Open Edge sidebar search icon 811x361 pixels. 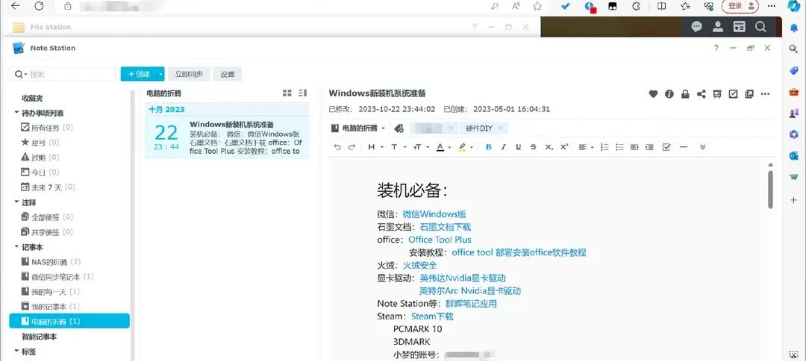(793, 49)
